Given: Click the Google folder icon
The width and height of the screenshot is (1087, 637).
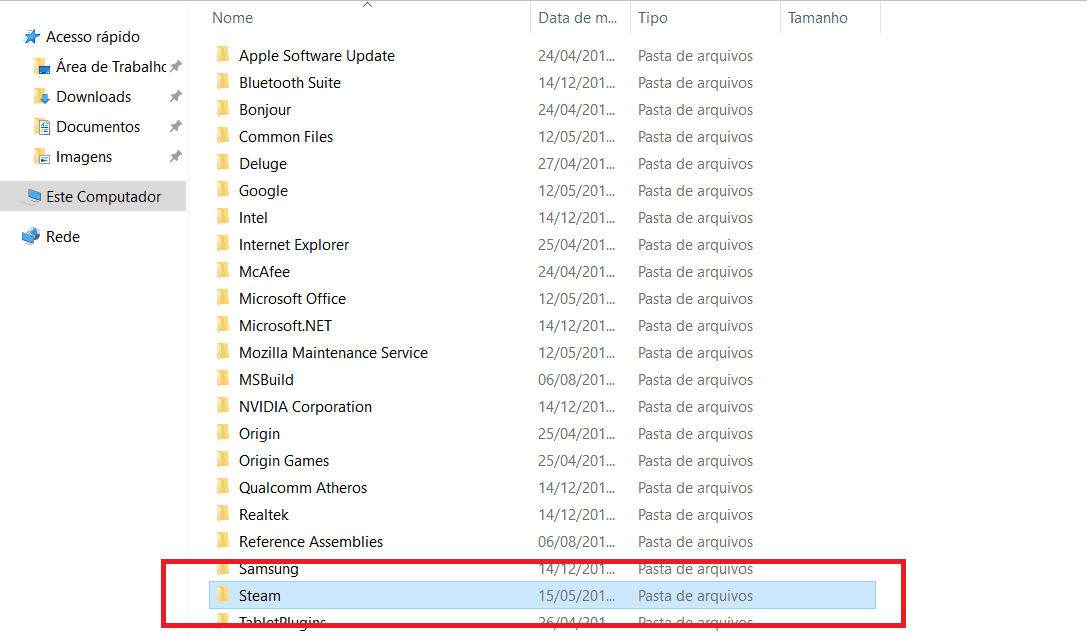Looking at the screenshot, I should [x=223, y=190].
